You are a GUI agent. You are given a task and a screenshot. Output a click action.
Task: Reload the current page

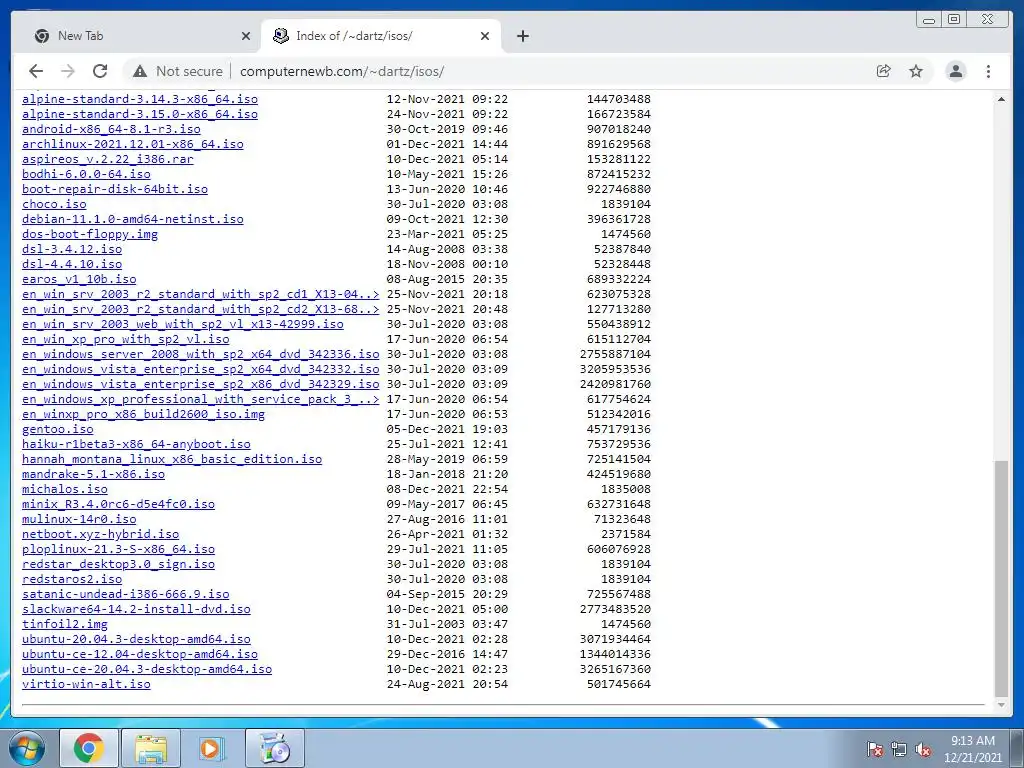pyautogui.click(x=100, y=71)
